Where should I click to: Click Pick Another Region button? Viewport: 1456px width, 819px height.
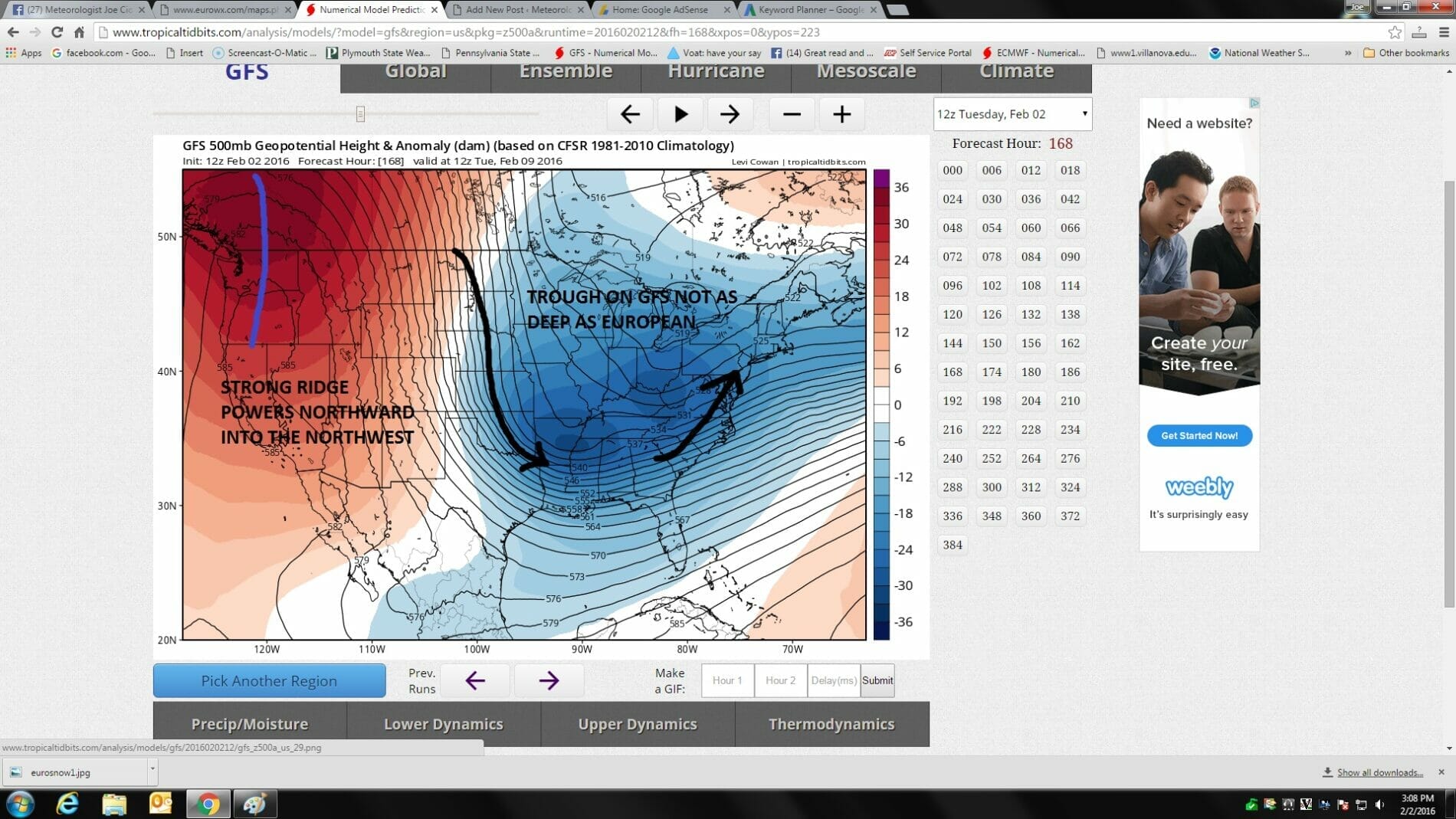pyautogui.click(x=269, y=680)
